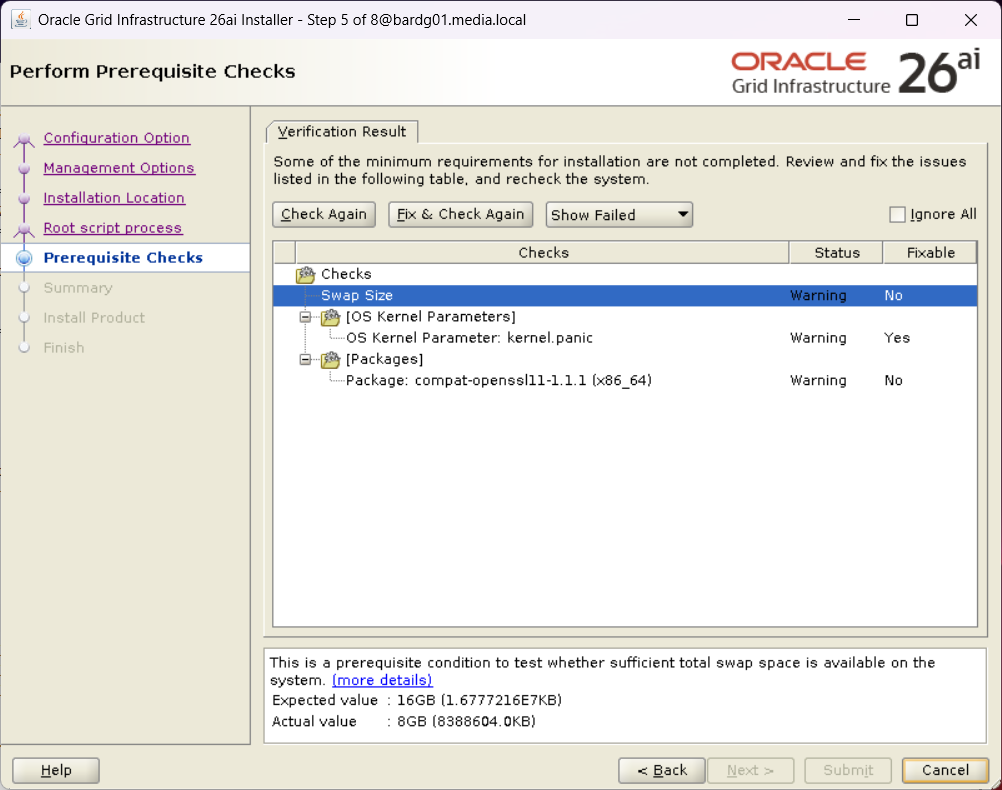Screen dimensions: 1002x790
Task: Click the Checks root tree label
Action: (346, 274)
